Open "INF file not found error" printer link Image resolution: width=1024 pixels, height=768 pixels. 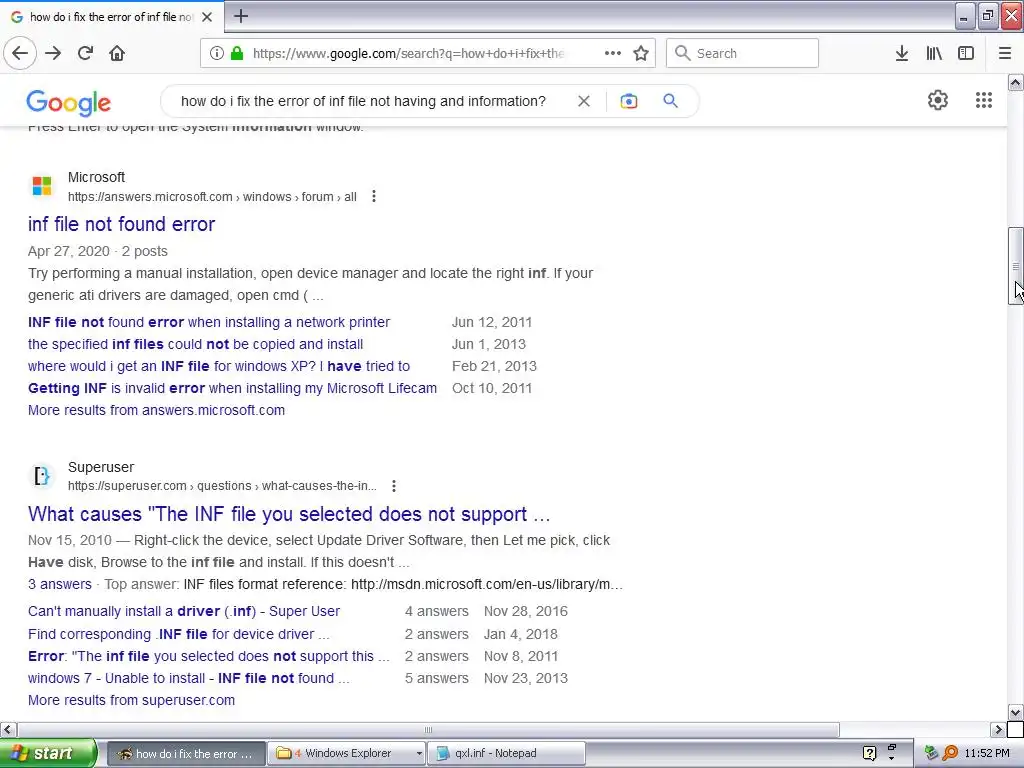[x=209, y=322]
